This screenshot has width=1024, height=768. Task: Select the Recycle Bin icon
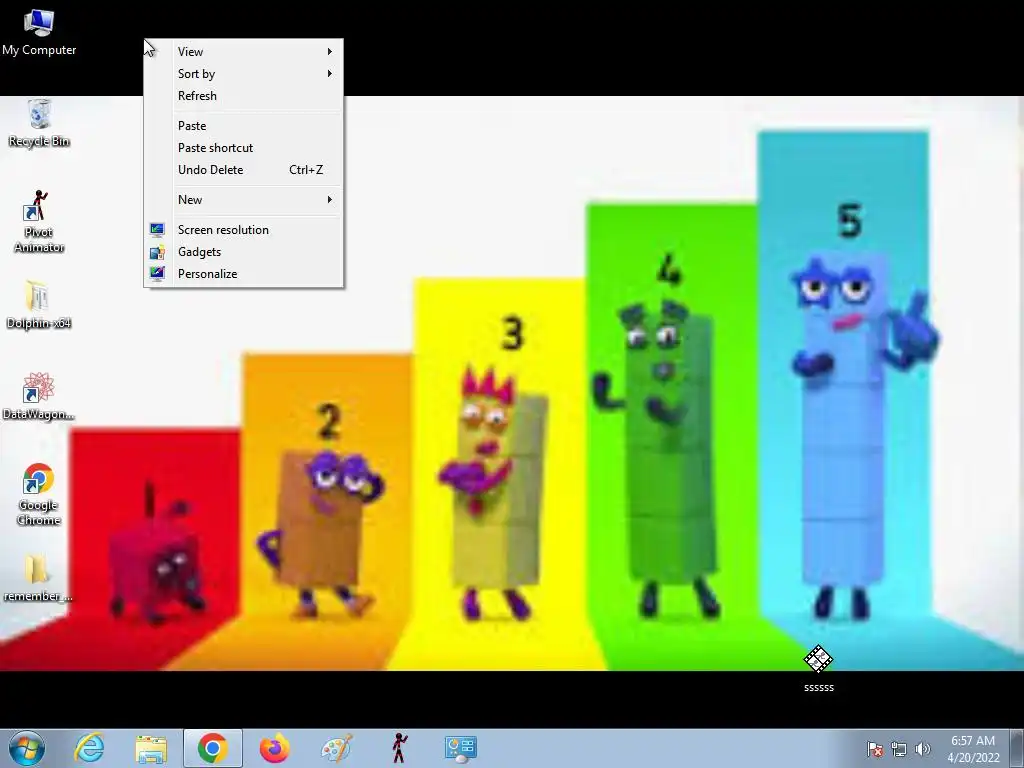39,123
